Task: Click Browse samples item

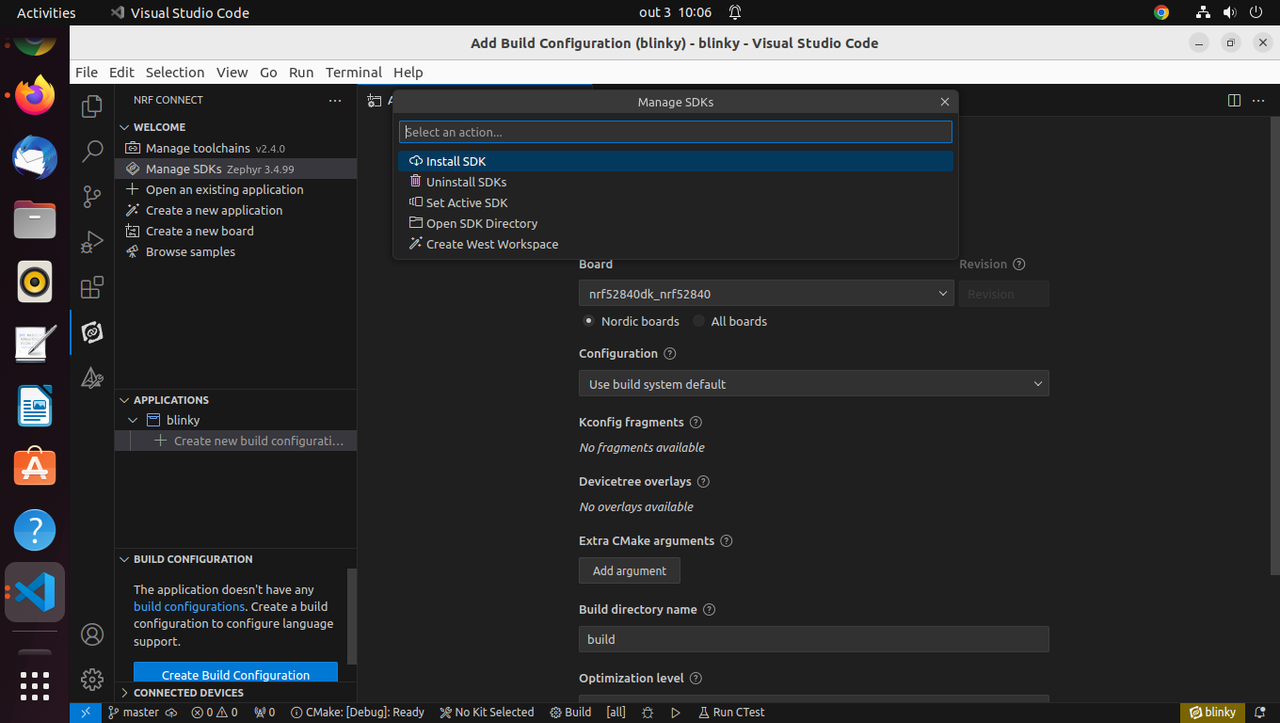Action: coord(236,252)
